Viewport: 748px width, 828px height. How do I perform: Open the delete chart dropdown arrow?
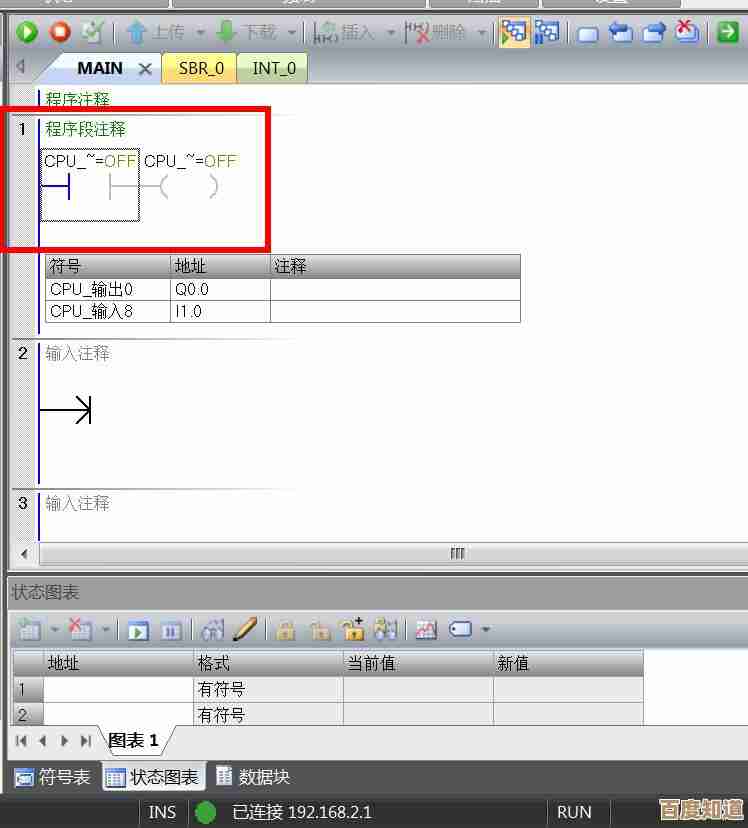[106, 629]
